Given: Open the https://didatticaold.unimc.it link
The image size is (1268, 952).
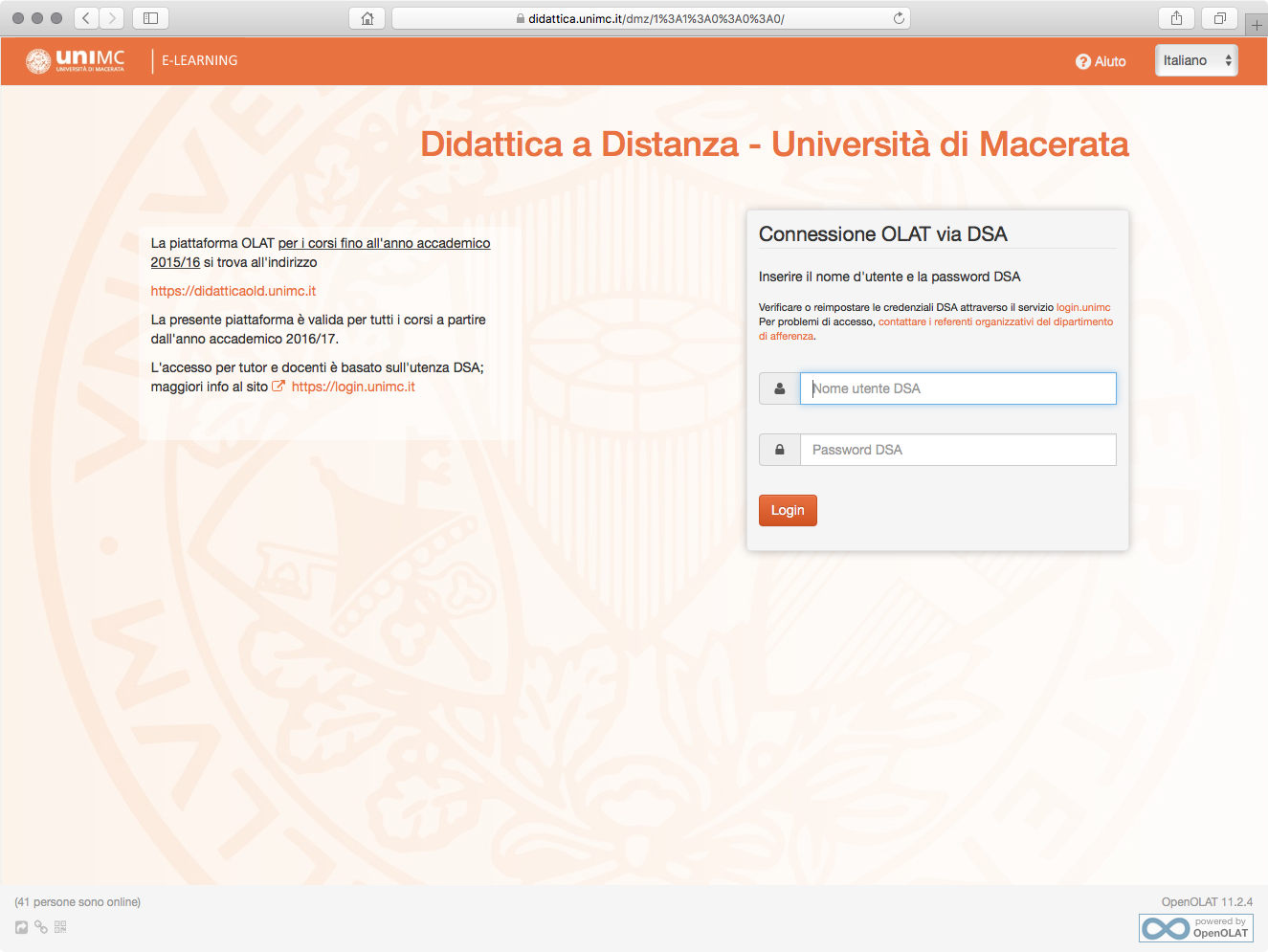Looking at the screenshot, I should coord(233,291).
